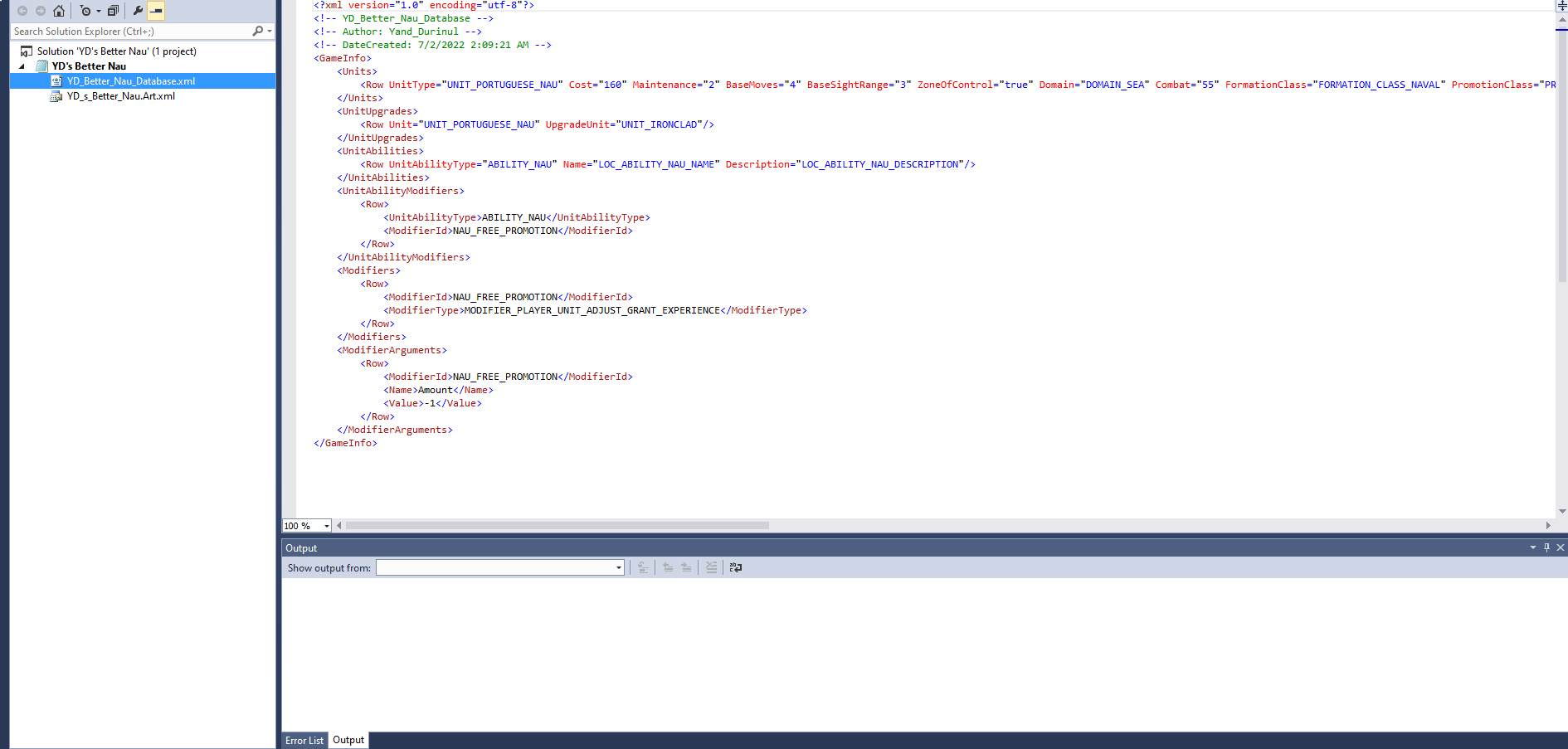Click the Go to Previous Message icon
This screenshot has height=749, width=1568.
pos(668,567)
